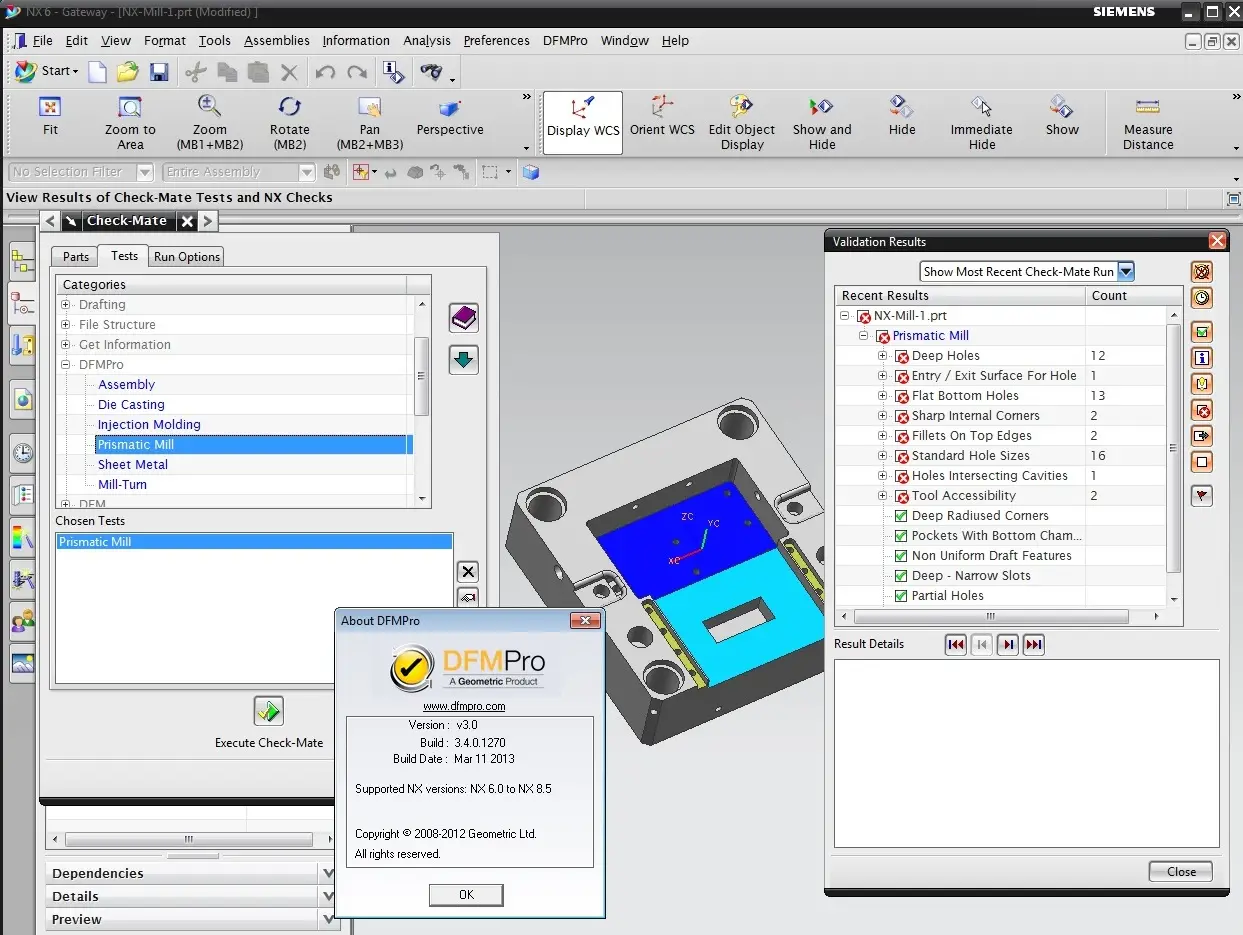Viewport: 1243px width, 935px height.
Task: Click Immediate Hide tool
Action: 982,123
